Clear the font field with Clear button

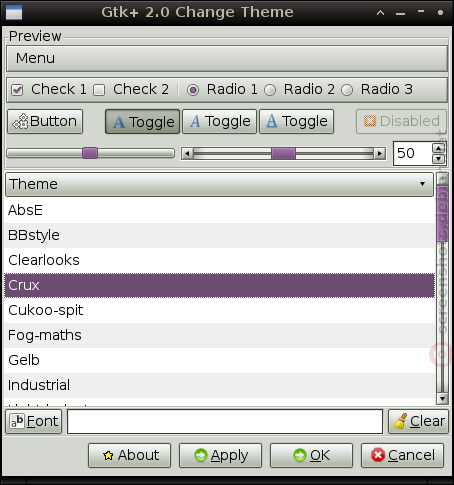(x=418, y=421)
